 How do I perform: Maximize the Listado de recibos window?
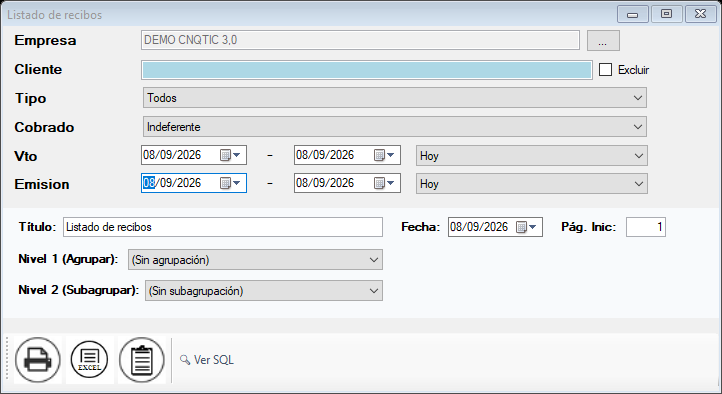(x=666, y=14)
